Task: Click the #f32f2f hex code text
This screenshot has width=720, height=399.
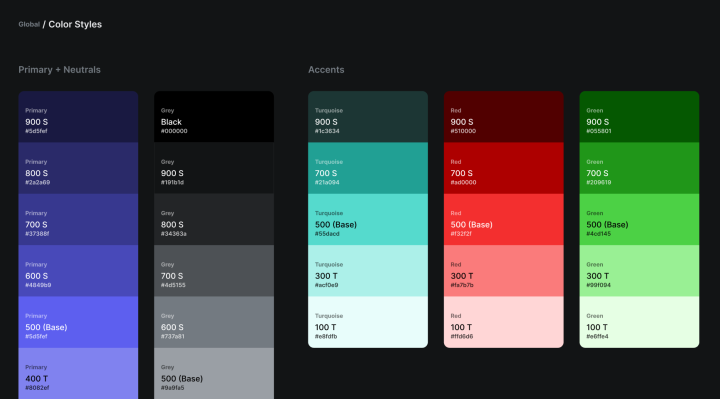Action: click(461, 234)
